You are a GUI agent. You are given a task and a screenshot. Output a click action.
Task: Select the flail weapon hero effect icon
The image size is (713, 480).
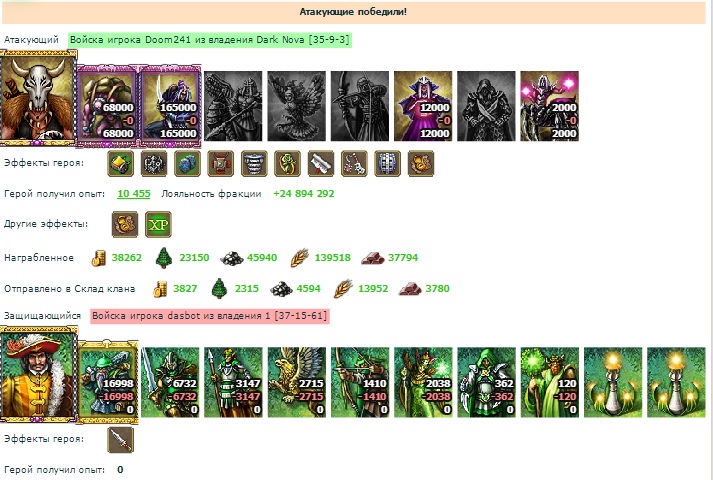click(x=354, y=163)
